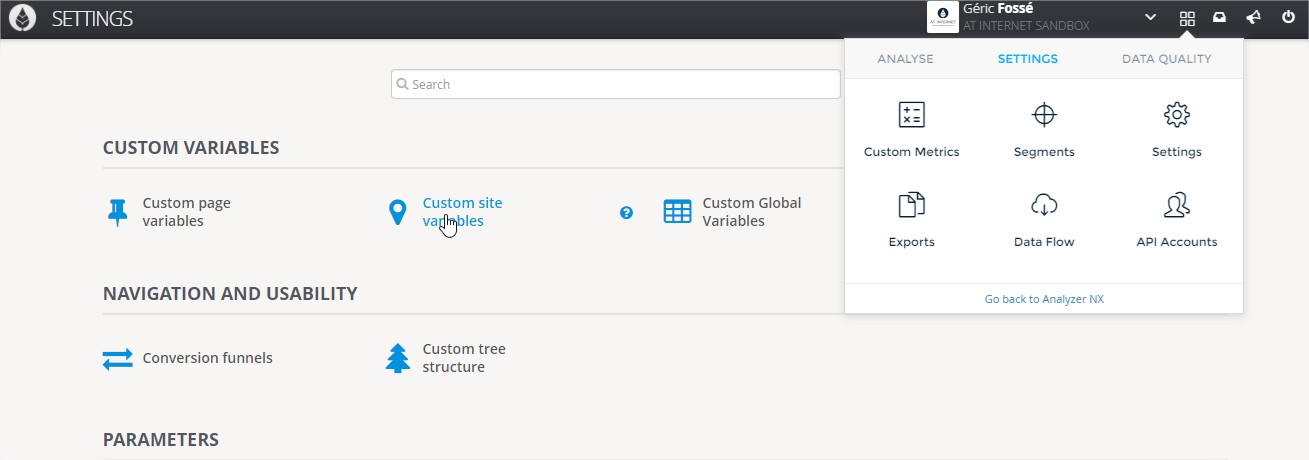Click the help question mark icon
Viewport: 1309px width, 460px height.
coord(626,212)
